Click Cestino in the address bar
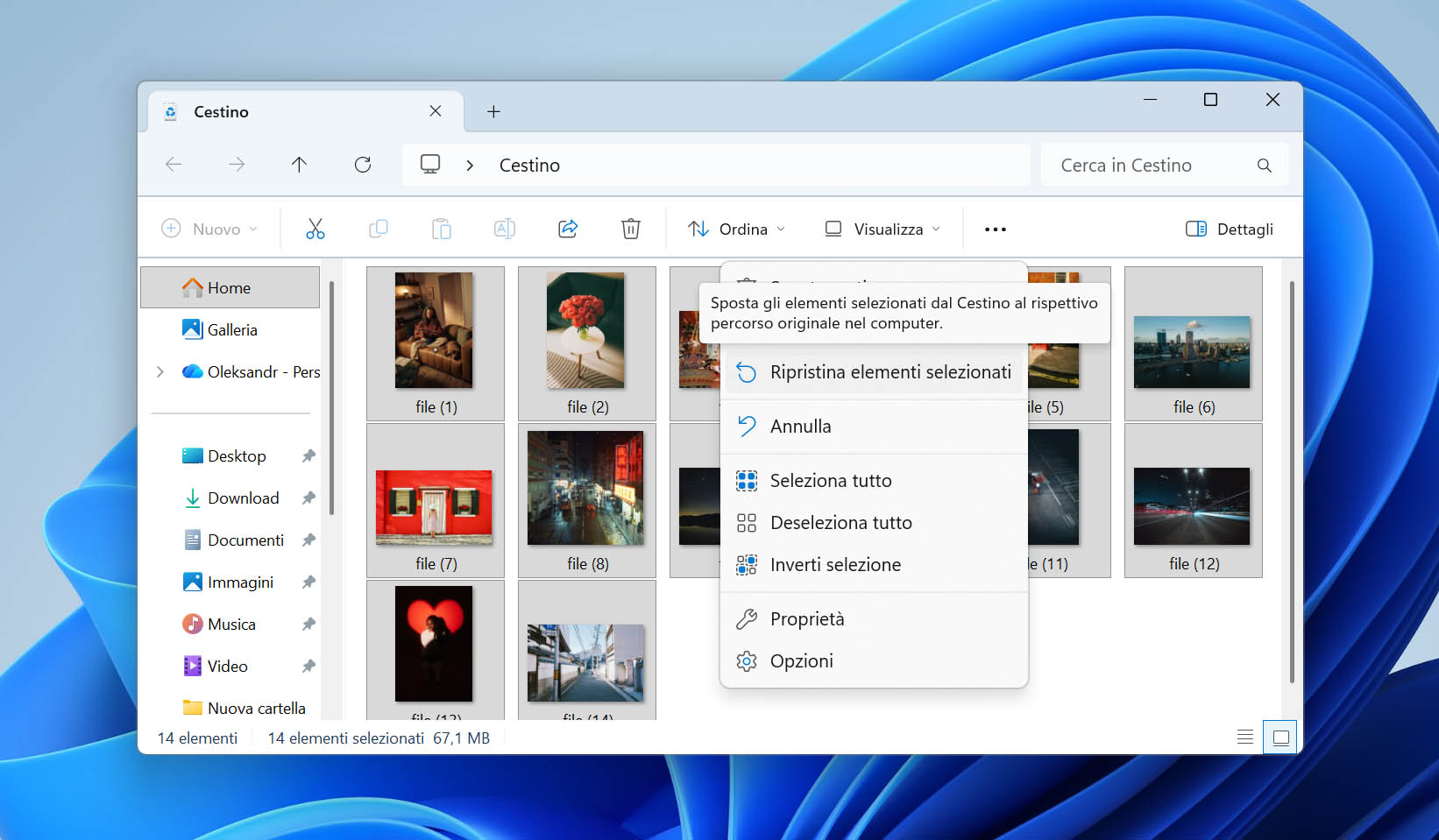The height and width of the screenshot is (840, 1439). click(x=529, y=165)
